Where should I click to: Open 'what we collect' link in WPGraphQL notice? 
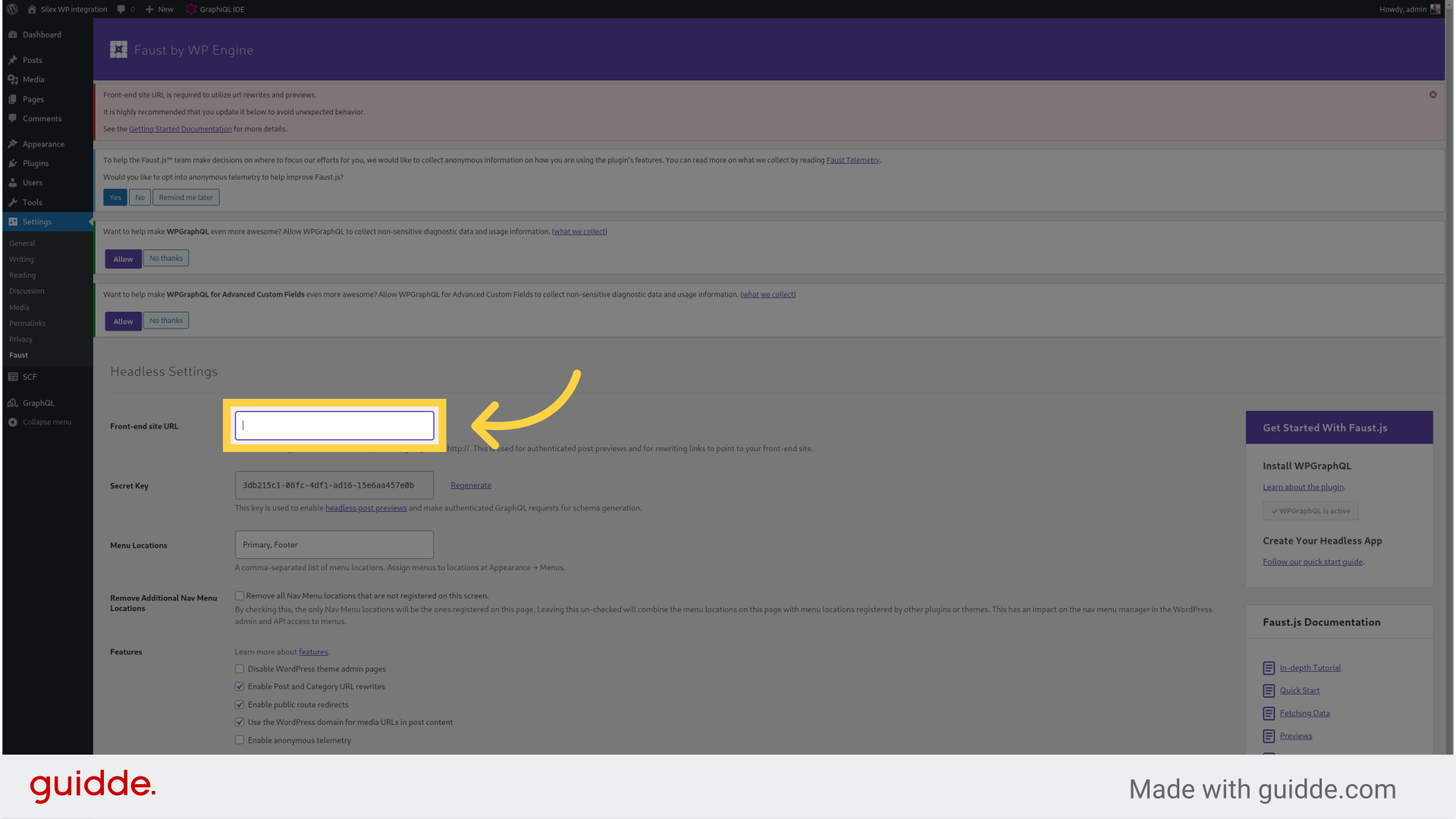point(579,232)
